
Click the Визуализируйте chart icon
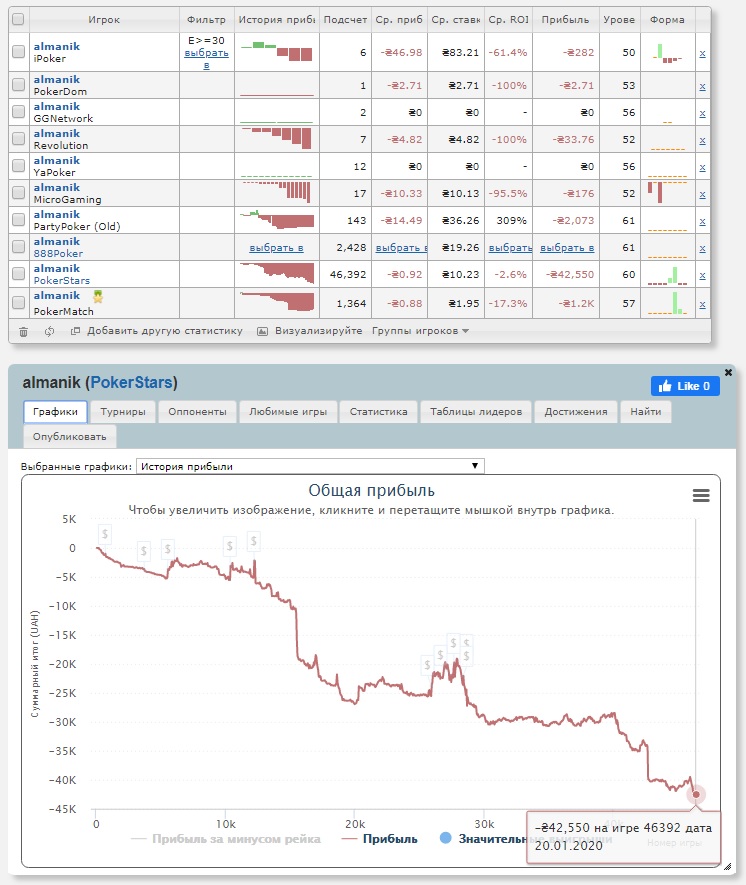(x=262, y=331)
